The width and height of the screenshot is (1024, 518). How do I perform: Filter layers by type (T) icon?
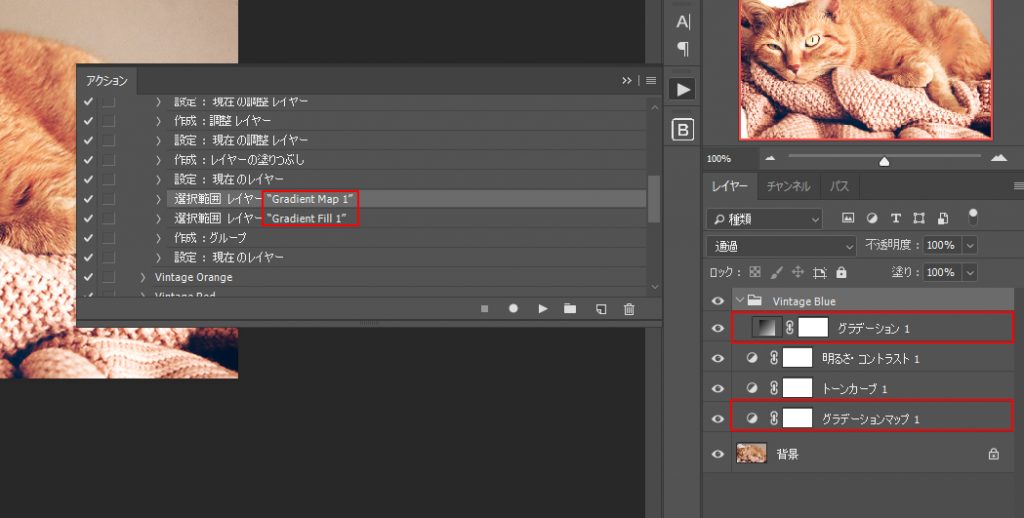pyautogui.click(x=895, y=218)
